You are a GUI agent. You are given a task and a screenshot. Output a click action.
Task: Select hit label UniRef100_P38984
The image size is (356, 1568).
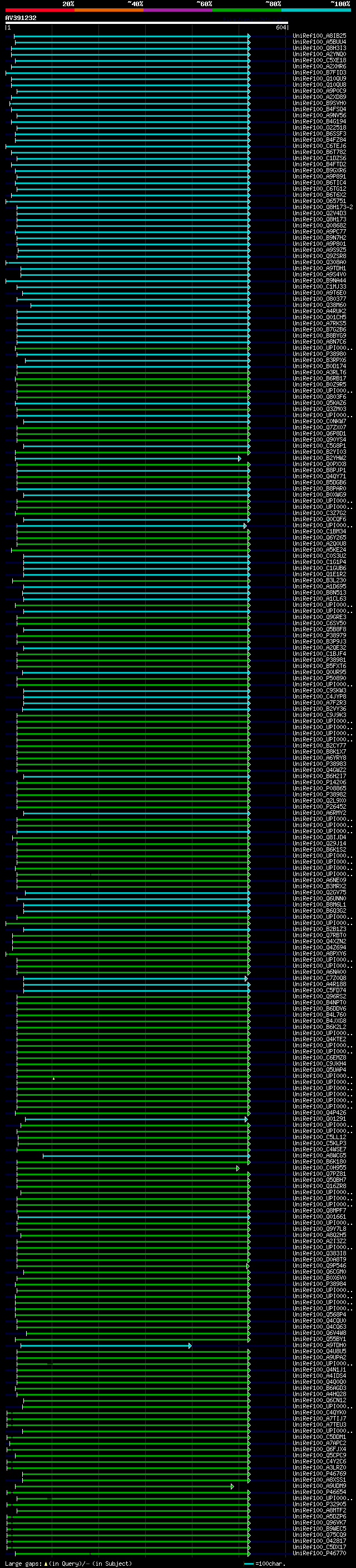coord(319,1284)
